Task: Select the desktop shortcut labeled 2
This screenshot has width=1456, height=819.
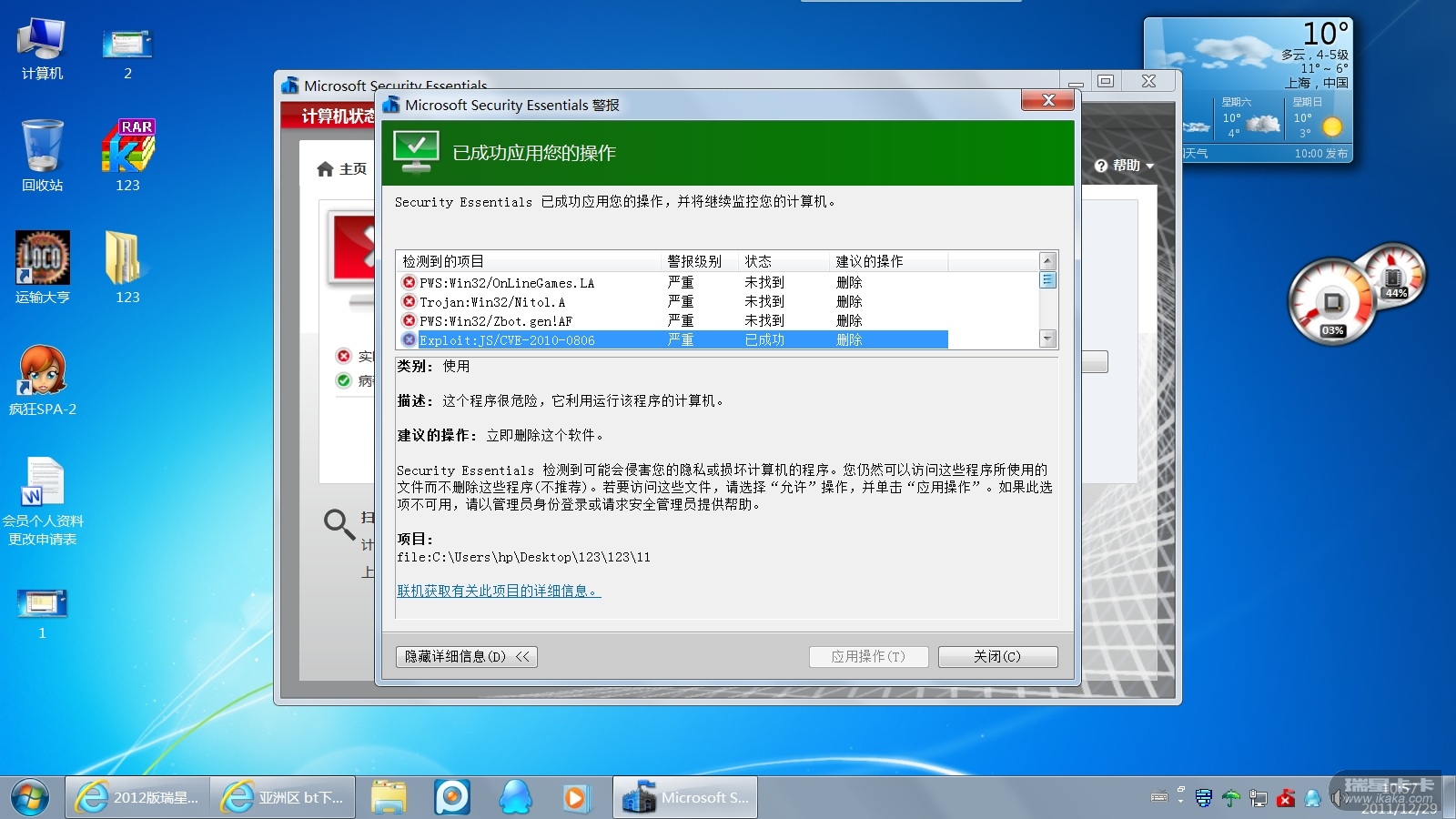Action: pos(127,53)
